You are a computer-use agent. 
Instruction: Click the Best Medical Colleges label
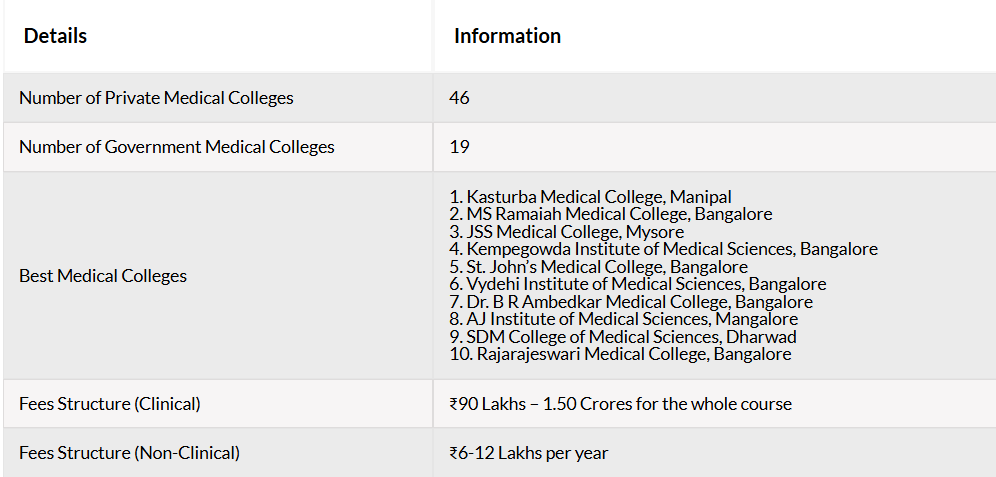103,276
